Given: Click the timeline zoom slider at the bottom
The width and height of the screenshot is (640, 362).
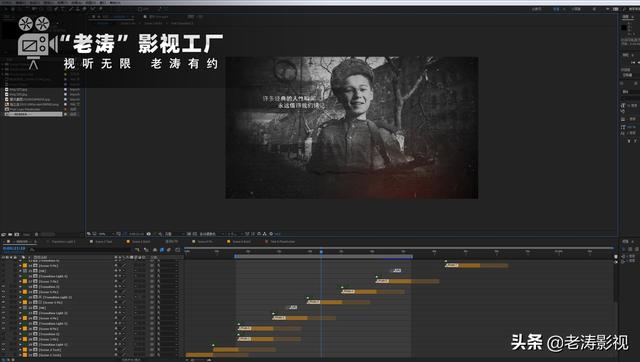Looking at the screenshot, I should [198, 360].
